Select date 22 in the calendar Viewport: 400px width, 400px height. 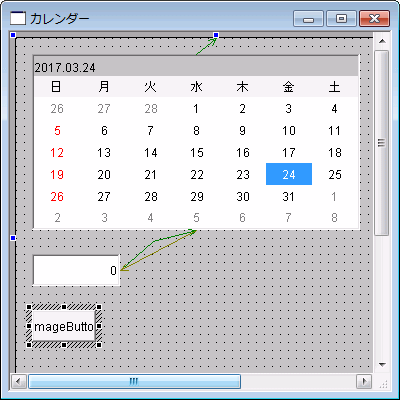197,174
